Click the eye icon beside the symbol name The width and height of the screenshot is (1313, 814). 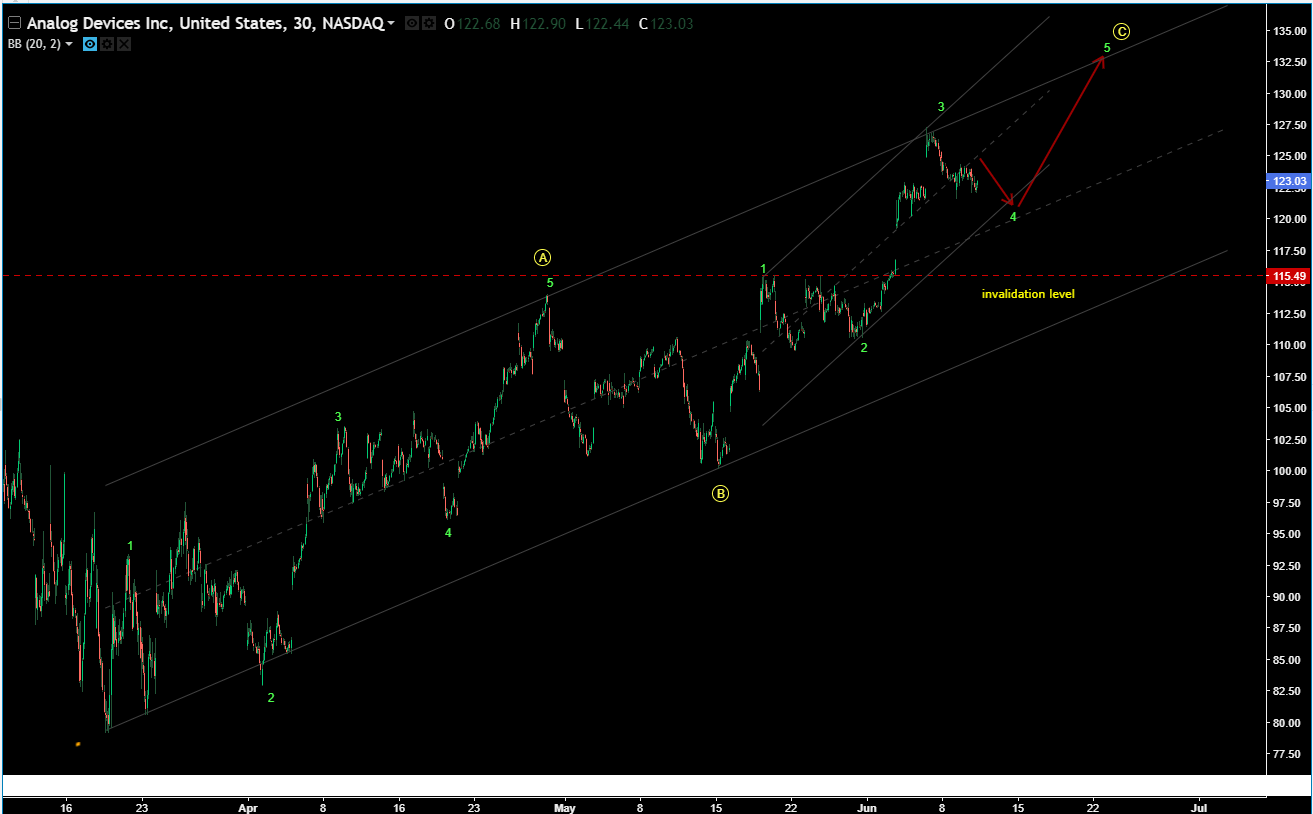pyautogui.click(x=411, y=22)
